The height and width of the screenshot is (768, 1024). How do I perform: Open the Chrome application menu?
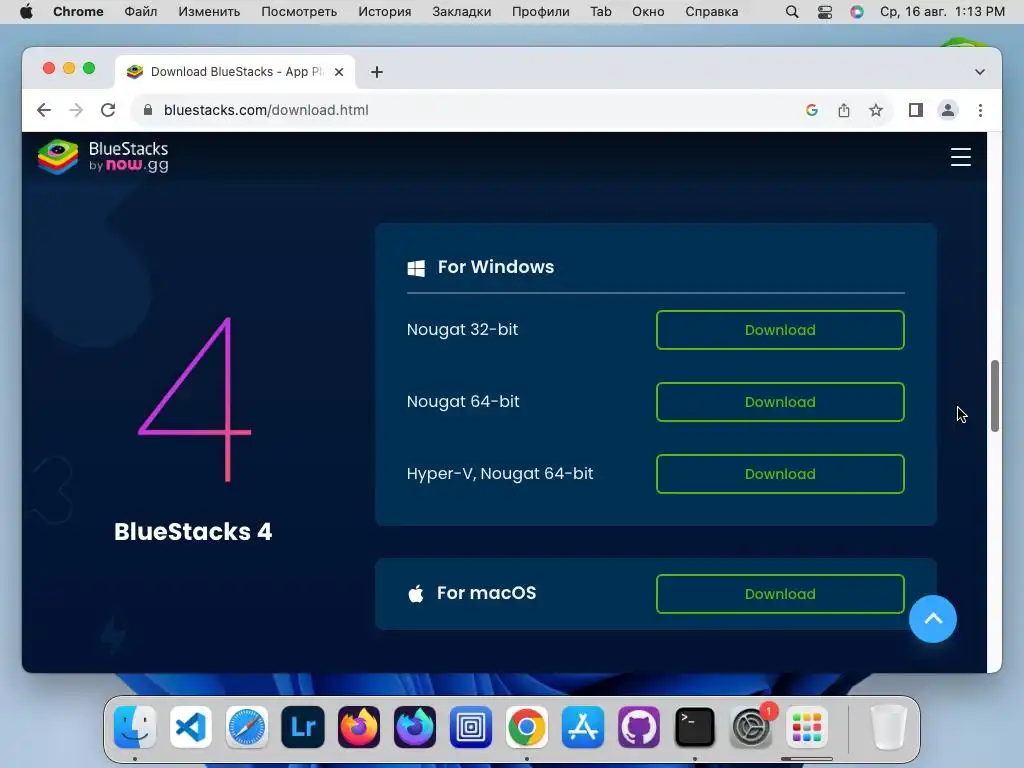[x=78, y=12]
